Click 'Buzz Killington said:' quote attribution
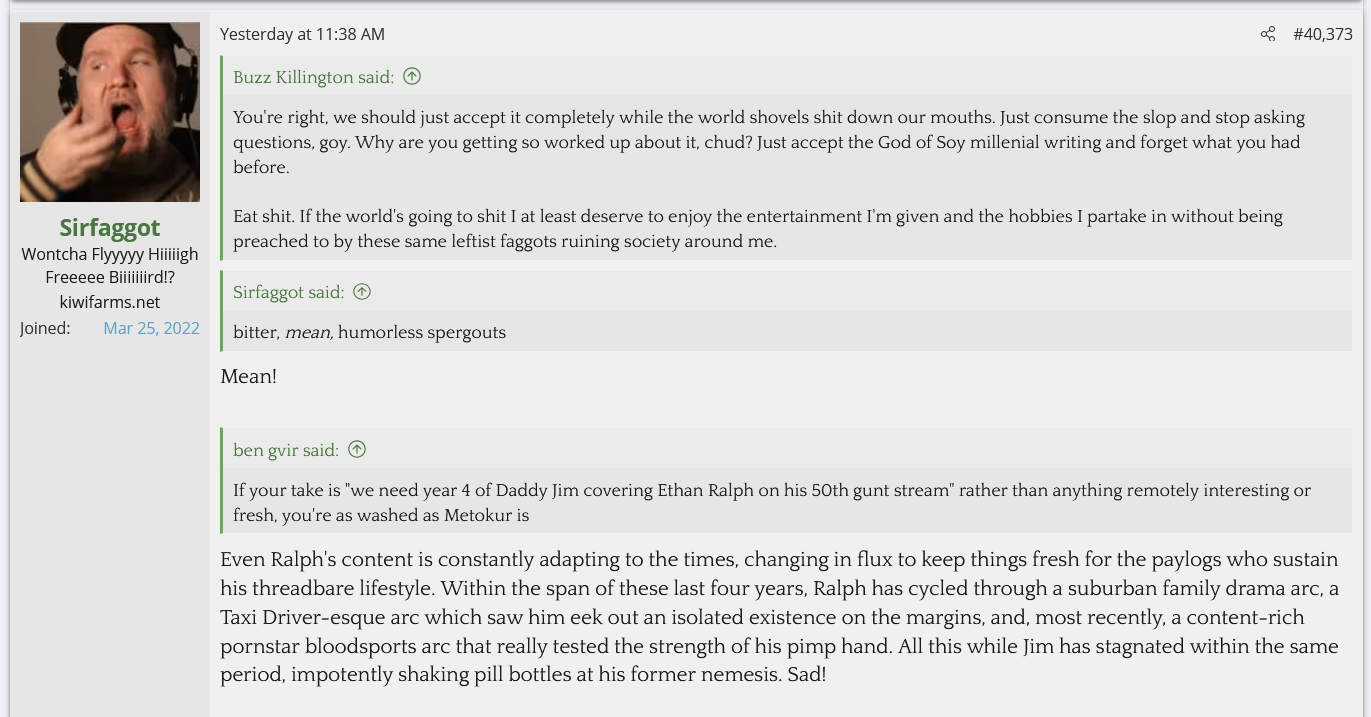 coord(313,77)
